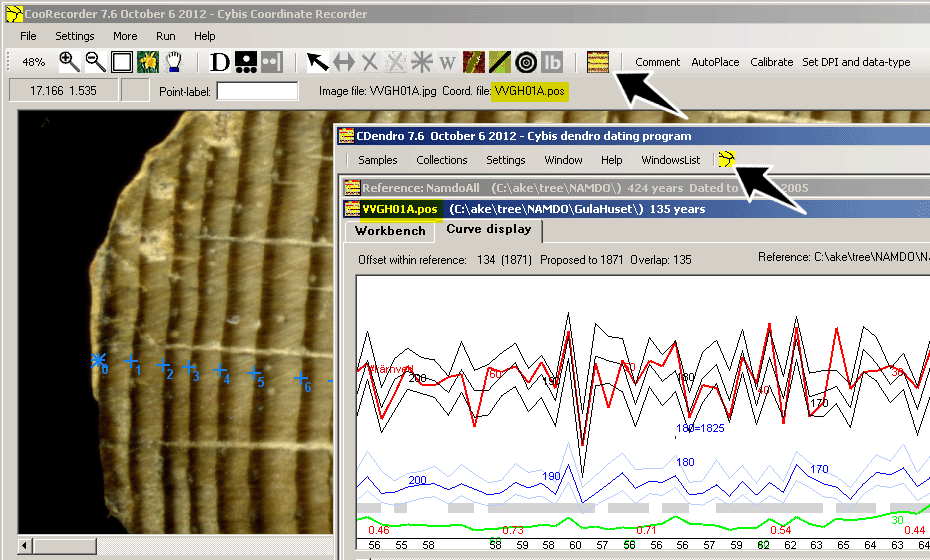Screen dimensions: 930x560
Task: Click ring point marker 3 on the image
Action: point(189,367)
